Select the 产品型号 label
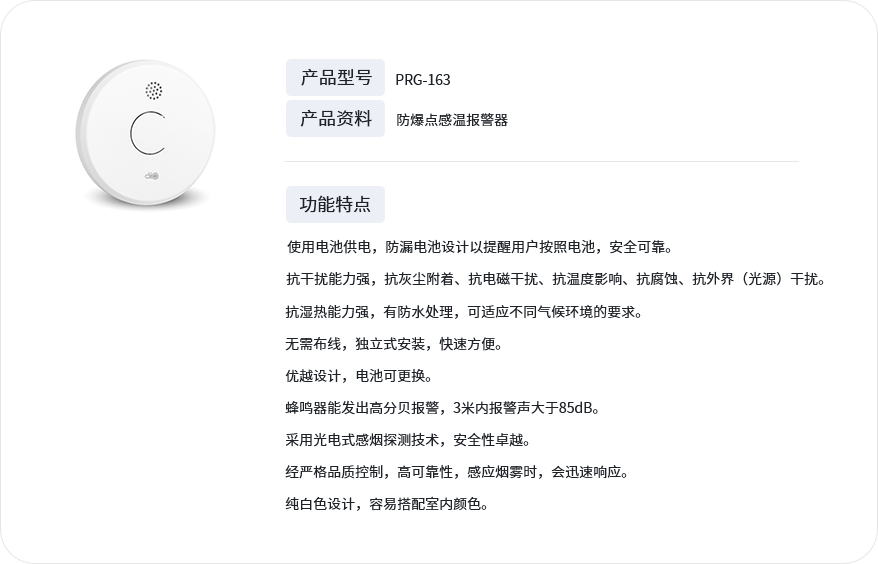 tap(335, 78)
